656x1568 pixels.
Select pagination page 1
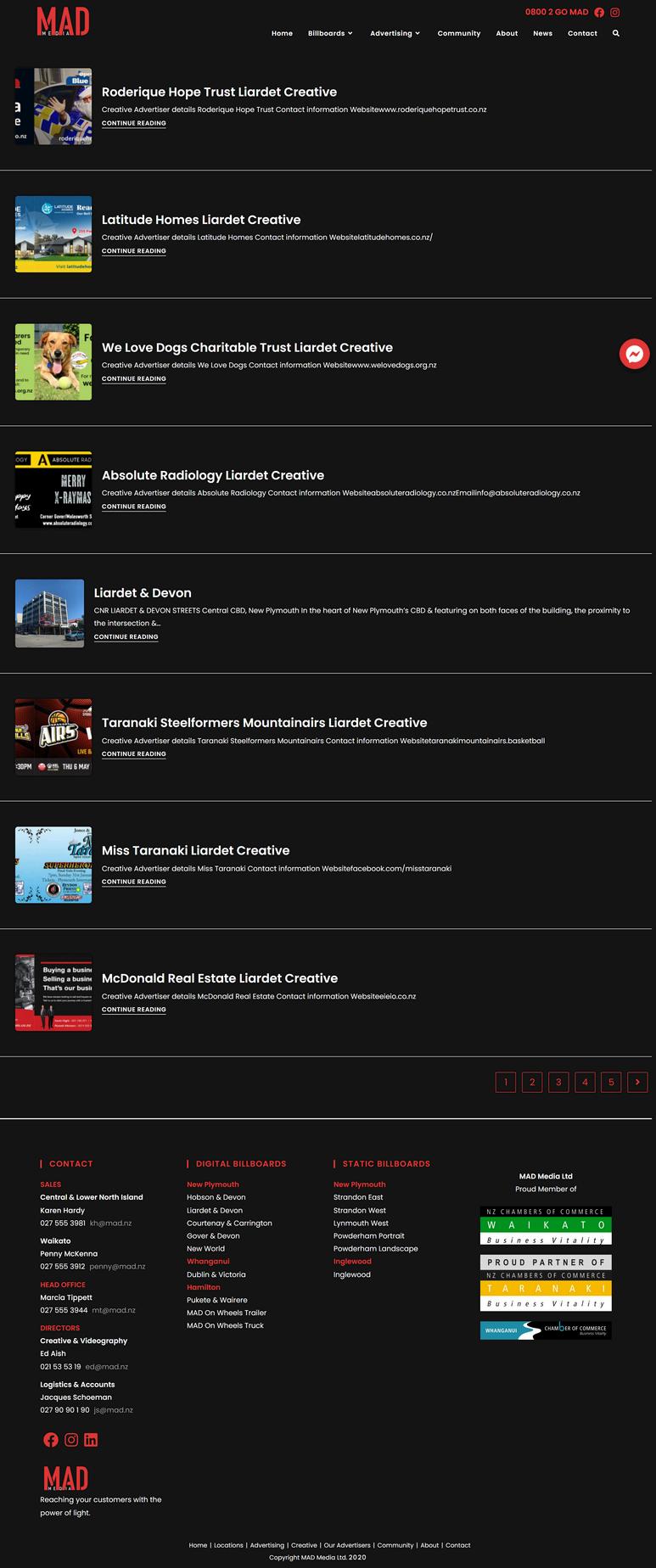[x=506, y=1082]
